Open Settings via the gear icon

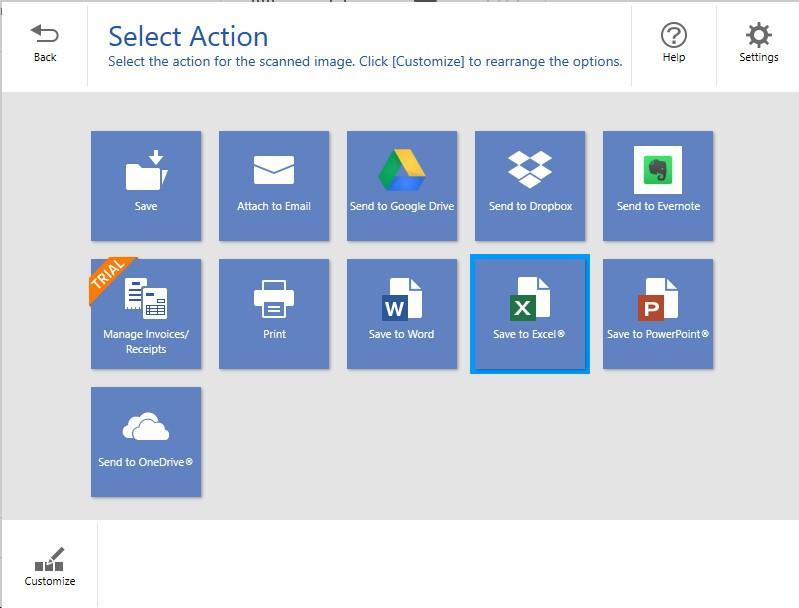coord(759,43)
